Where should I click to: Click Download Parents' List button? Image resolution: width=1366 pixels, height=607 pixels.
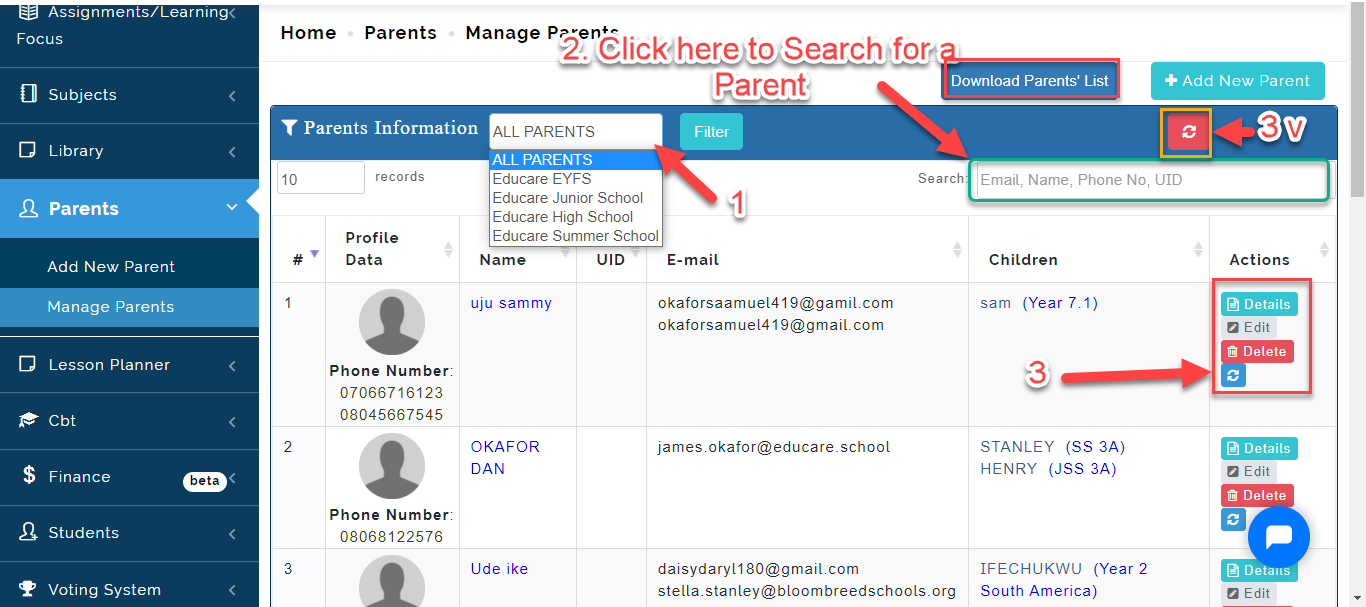[1030, 80]
